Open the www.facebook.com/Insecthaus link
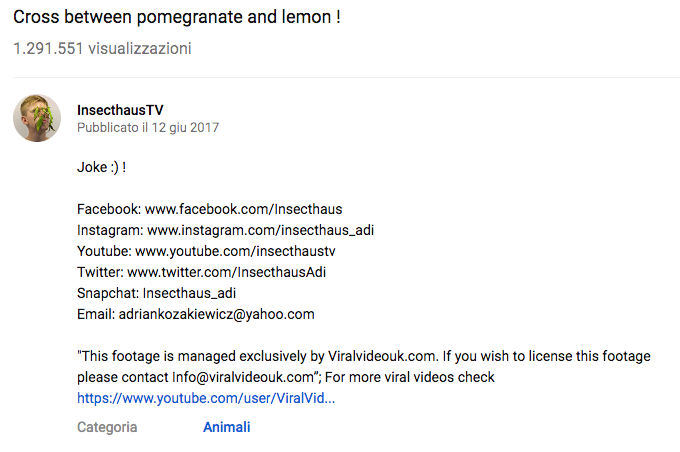This screenshot has height=452, width=680. tap(243, 209)
